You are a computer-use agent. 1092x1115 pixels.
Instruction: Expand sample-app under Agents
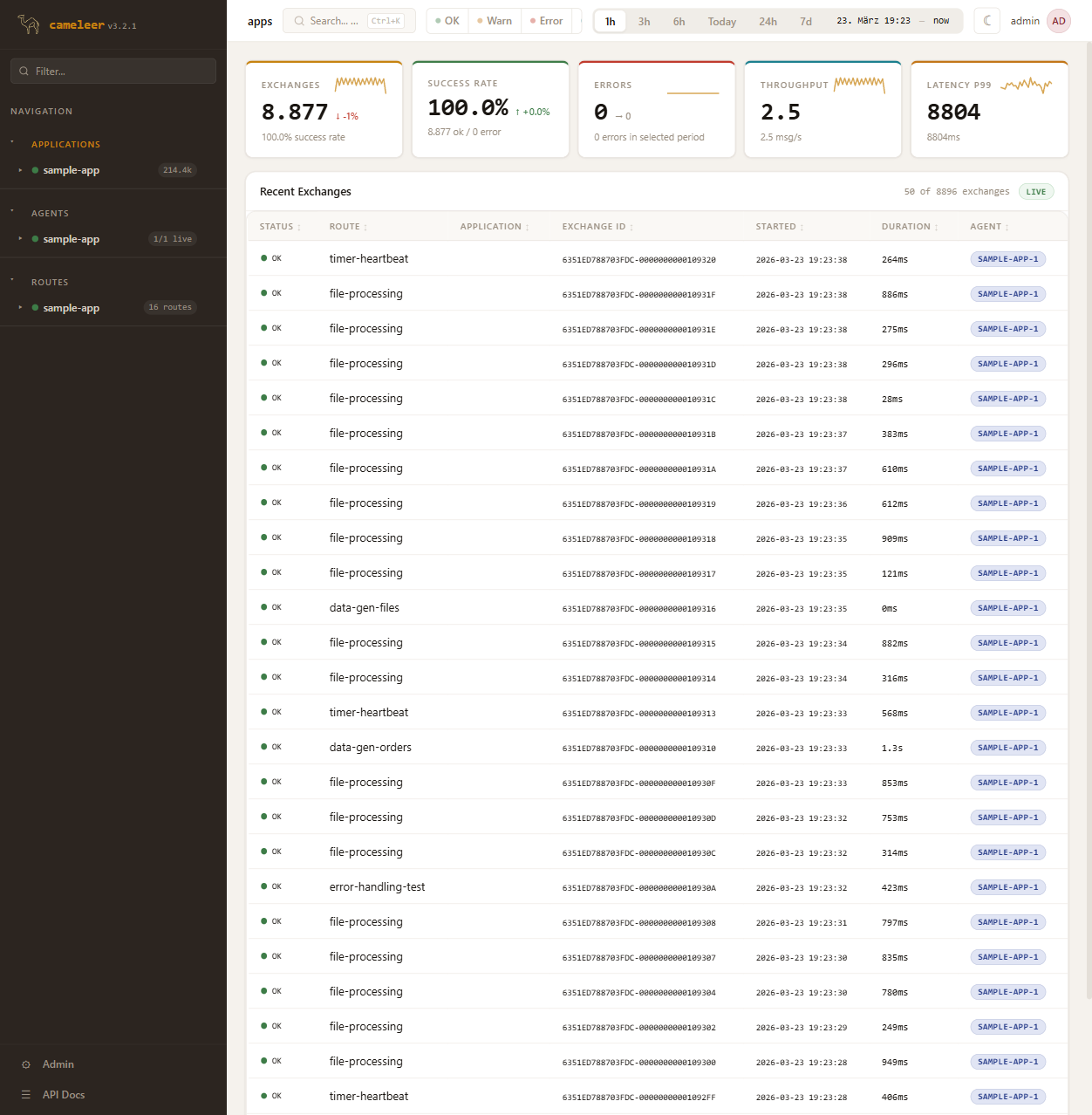(x=20, y=239)
